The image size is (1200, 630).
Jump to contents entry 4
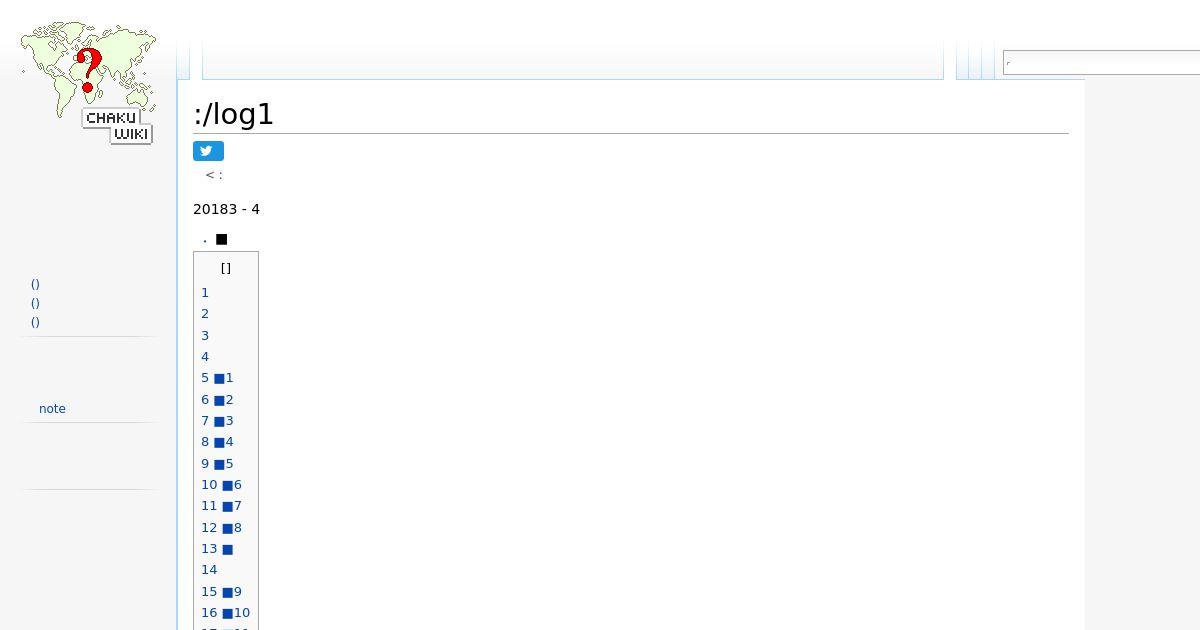205,357
